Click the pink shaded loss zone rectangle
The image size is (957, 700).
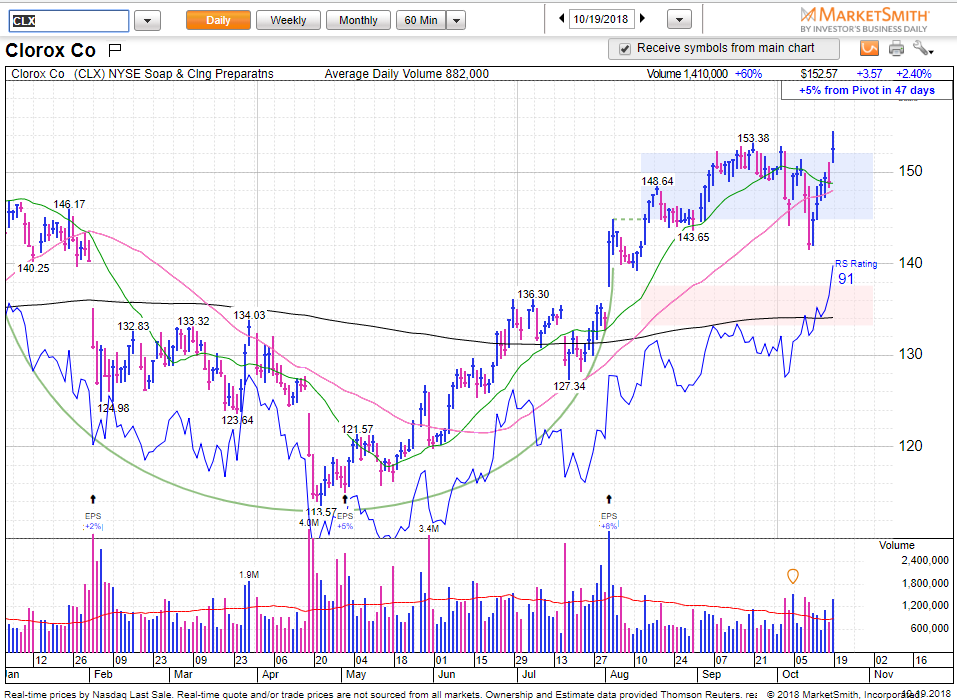757,305
